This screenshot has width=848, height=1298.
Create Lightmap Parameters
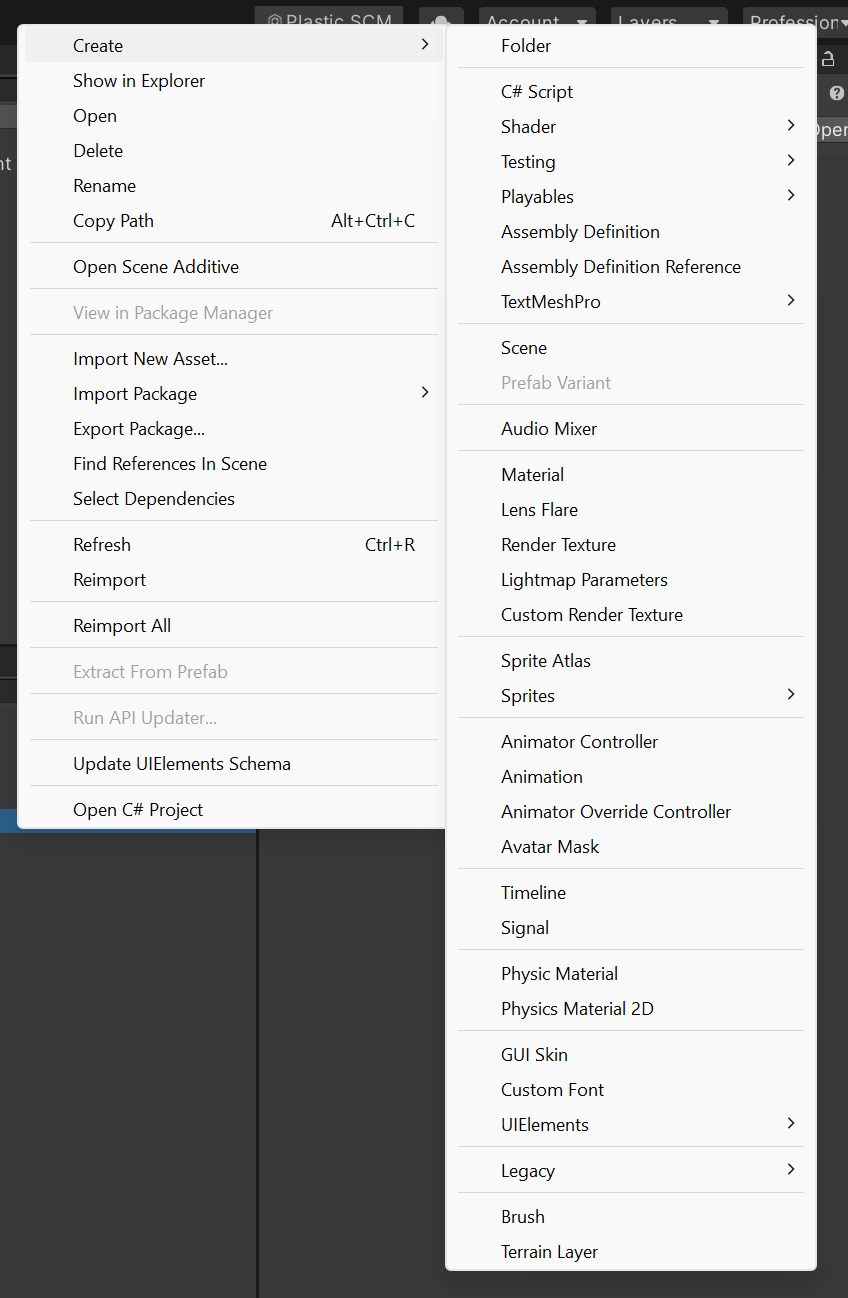(631, 580)
